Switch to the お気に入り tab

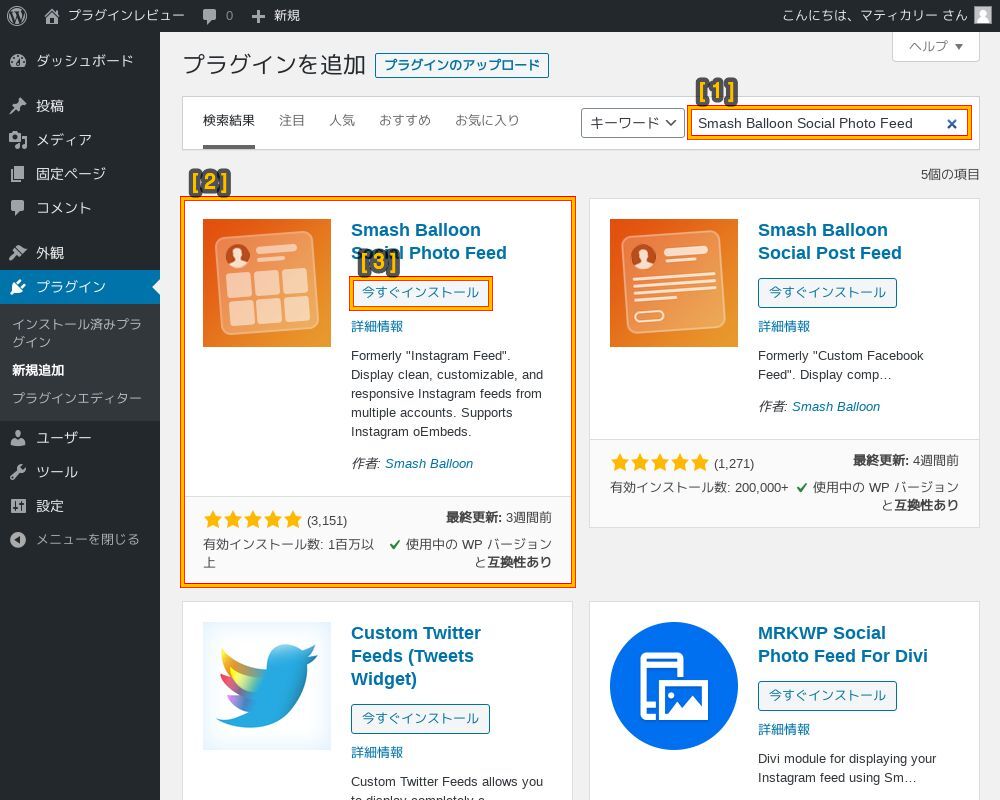click(487, 121)
